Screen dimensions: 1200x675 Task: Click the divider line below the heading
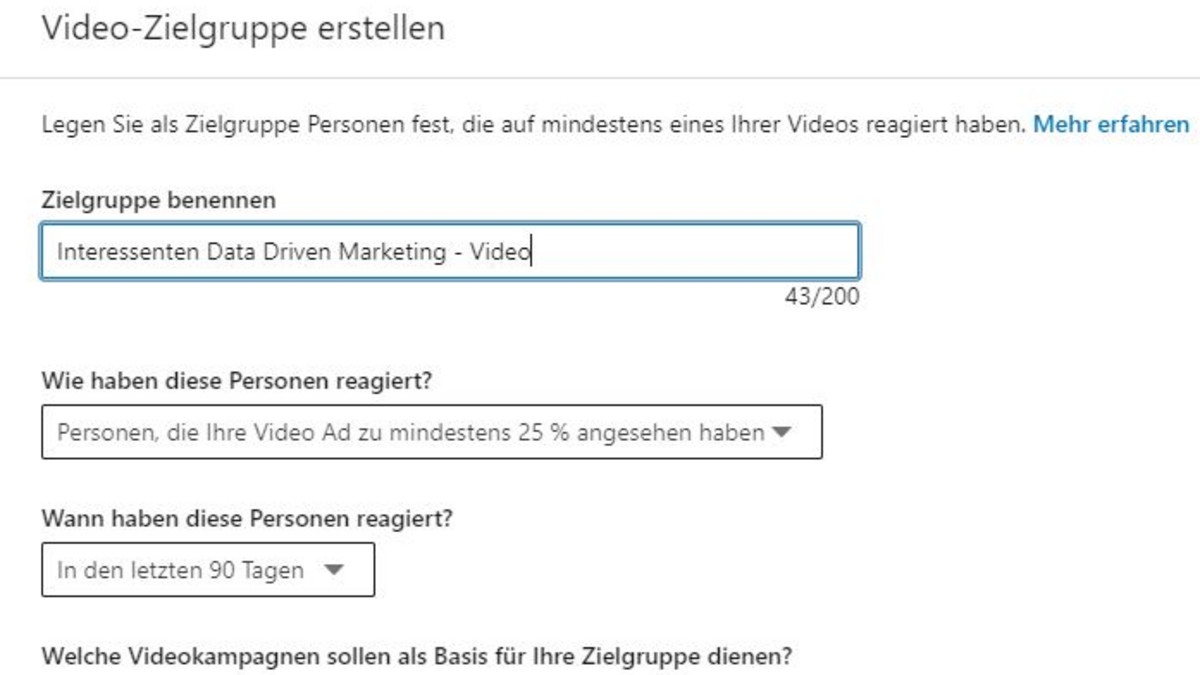point(600,78)
